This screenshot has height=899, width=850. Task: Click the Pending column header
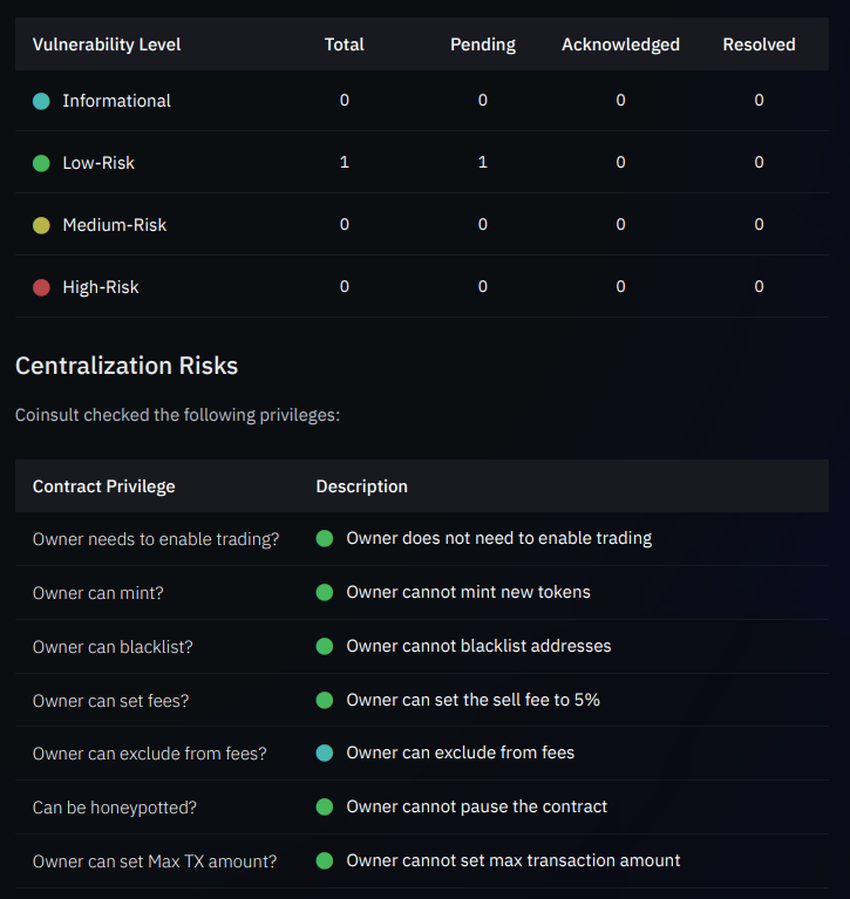(x=483, y=45)
